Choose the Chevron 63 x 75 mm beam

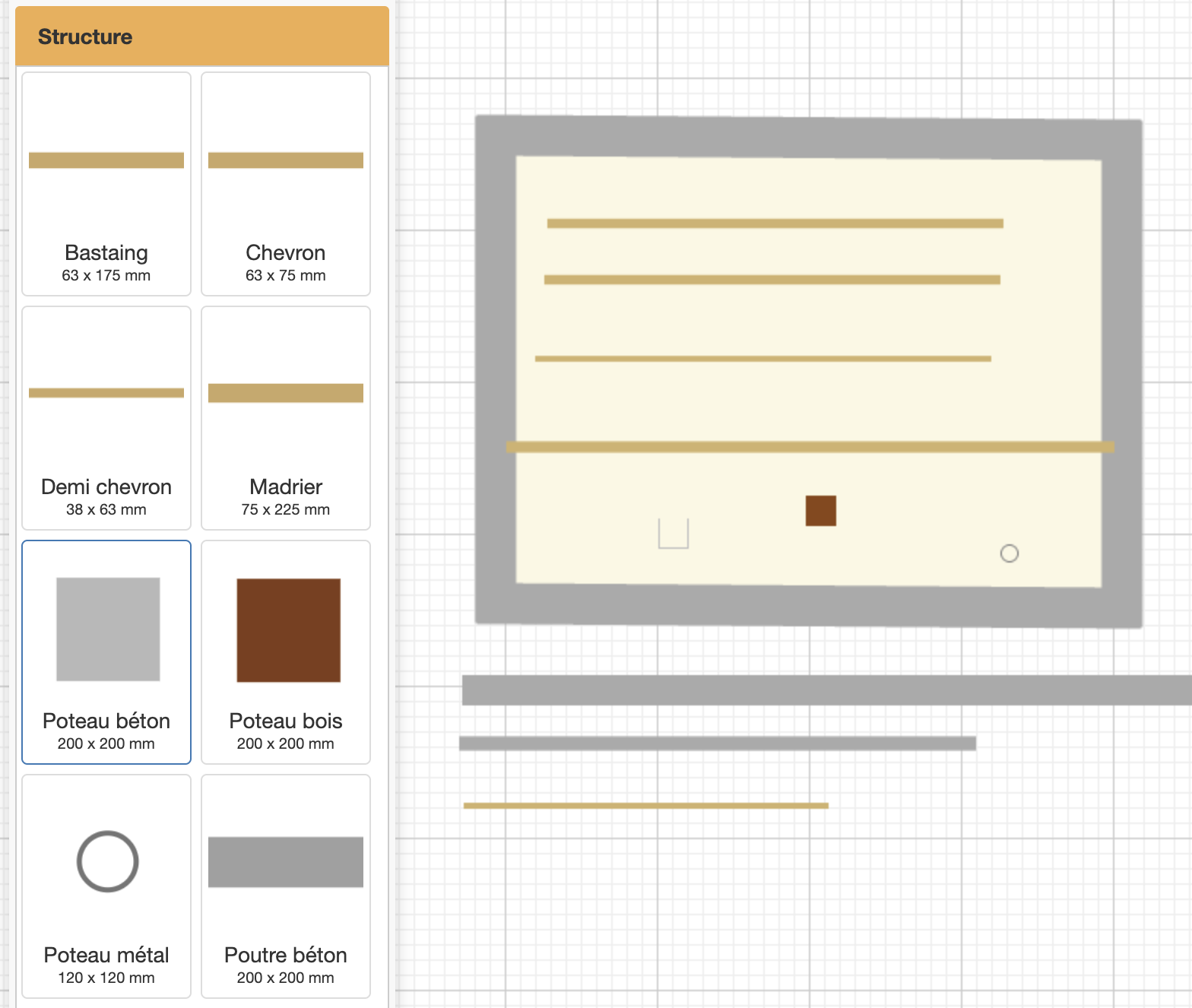(x=286, y=184)
